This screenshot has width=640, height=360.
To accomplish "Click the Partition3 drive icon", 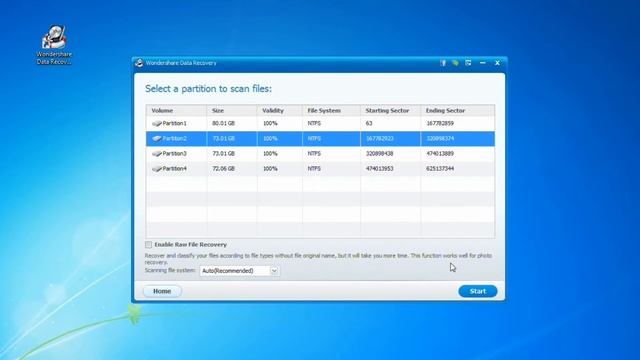I will pyautogui.click(x=157, y=153).
